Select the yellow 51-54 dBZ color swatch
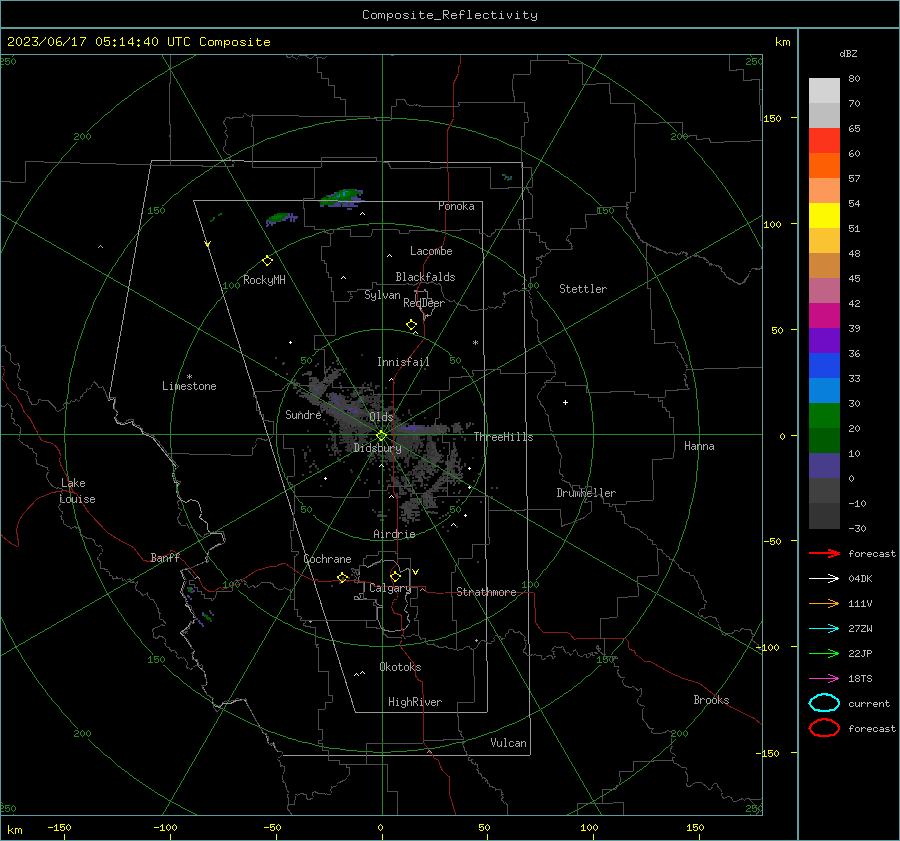900x841 pixels. tap(824, 216)
